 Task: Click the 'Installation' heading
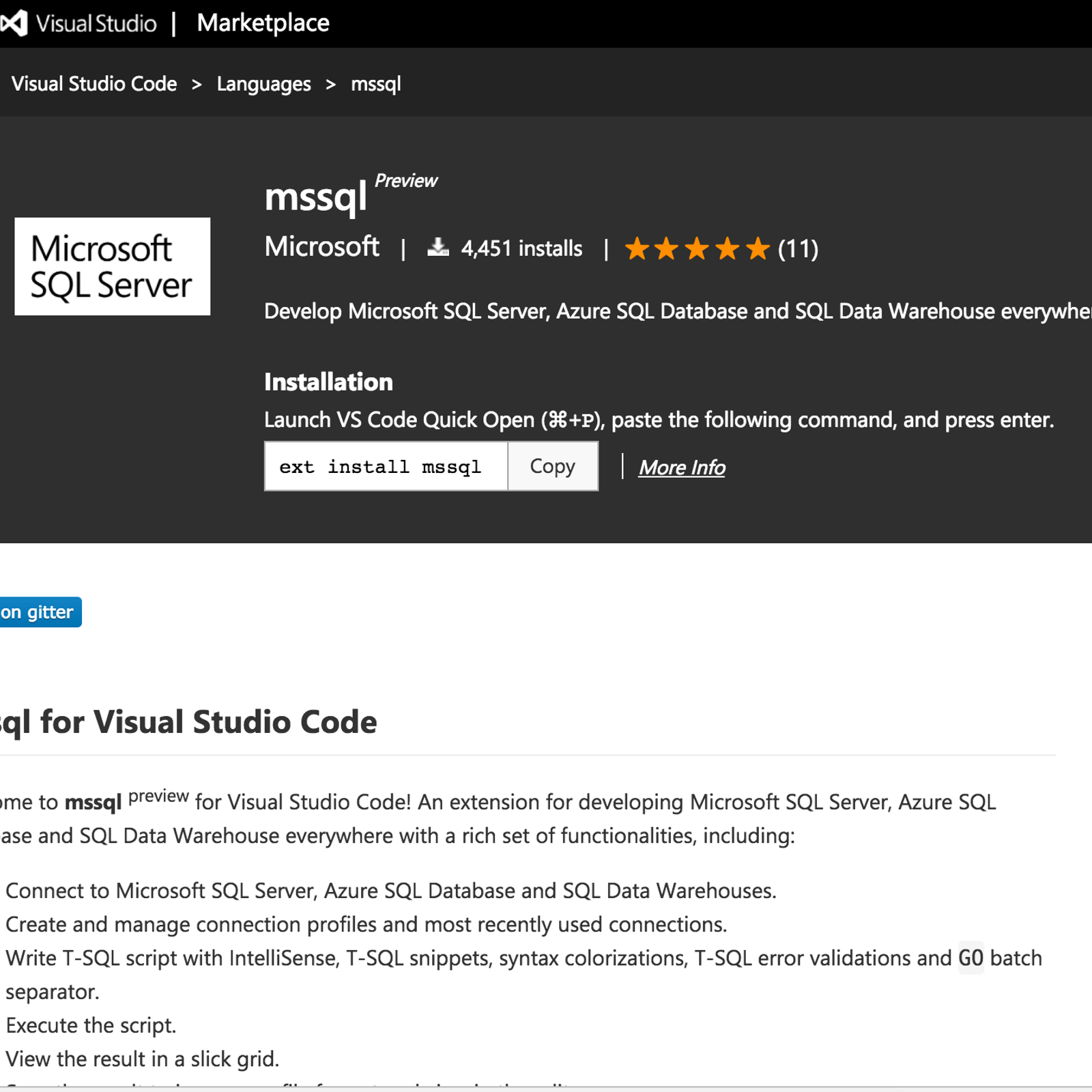pyautogui.click(x=328, y=382)
